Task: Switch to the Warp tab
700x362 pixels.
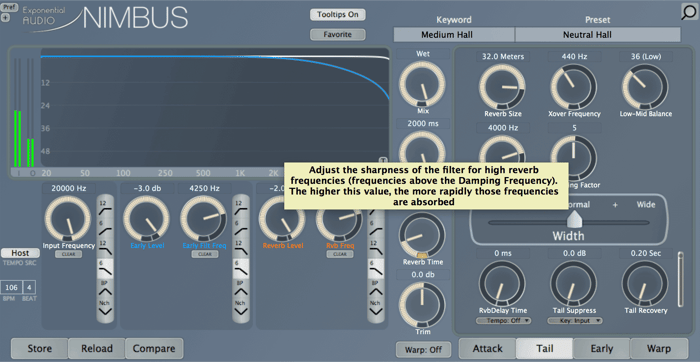Action: pos(659,349)
